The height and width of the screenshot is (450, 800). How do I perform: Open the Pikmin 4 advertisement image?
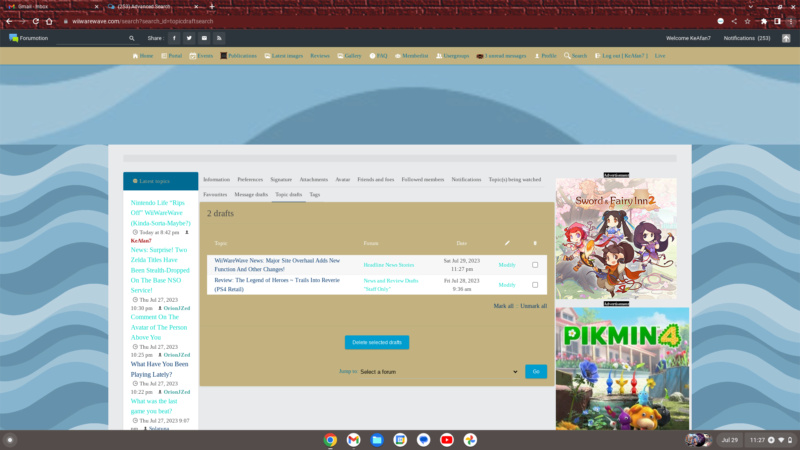click(622, 368)
